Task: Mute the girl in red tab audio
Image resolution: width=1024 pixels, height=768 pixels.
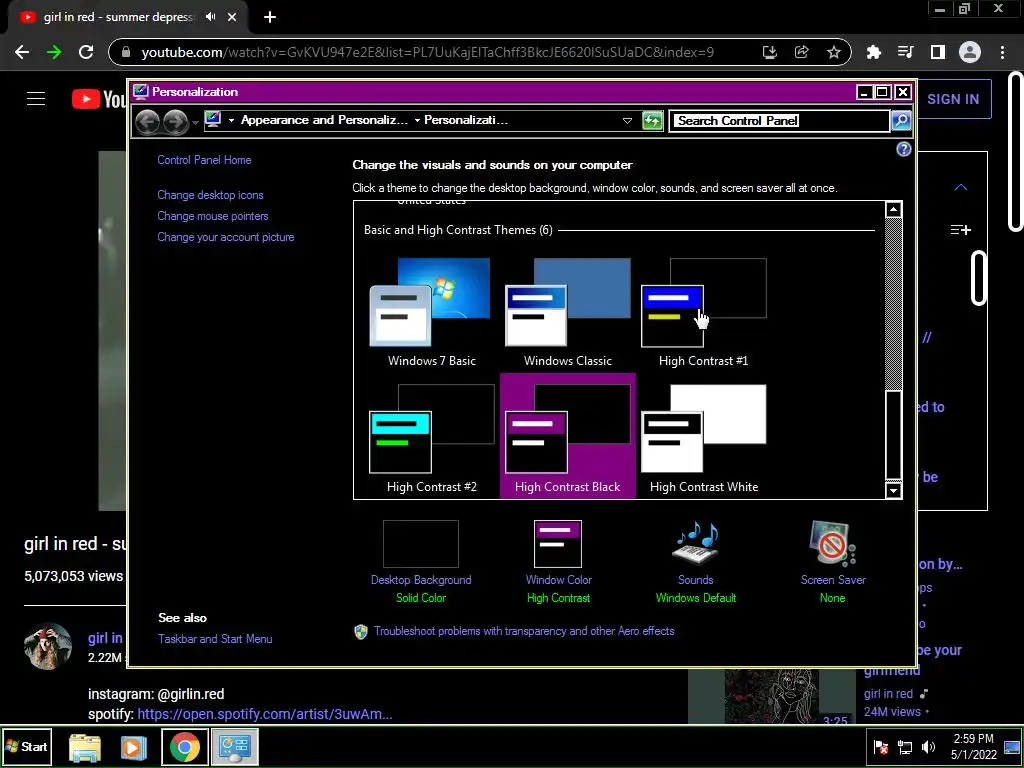Action: click(210, 18)
